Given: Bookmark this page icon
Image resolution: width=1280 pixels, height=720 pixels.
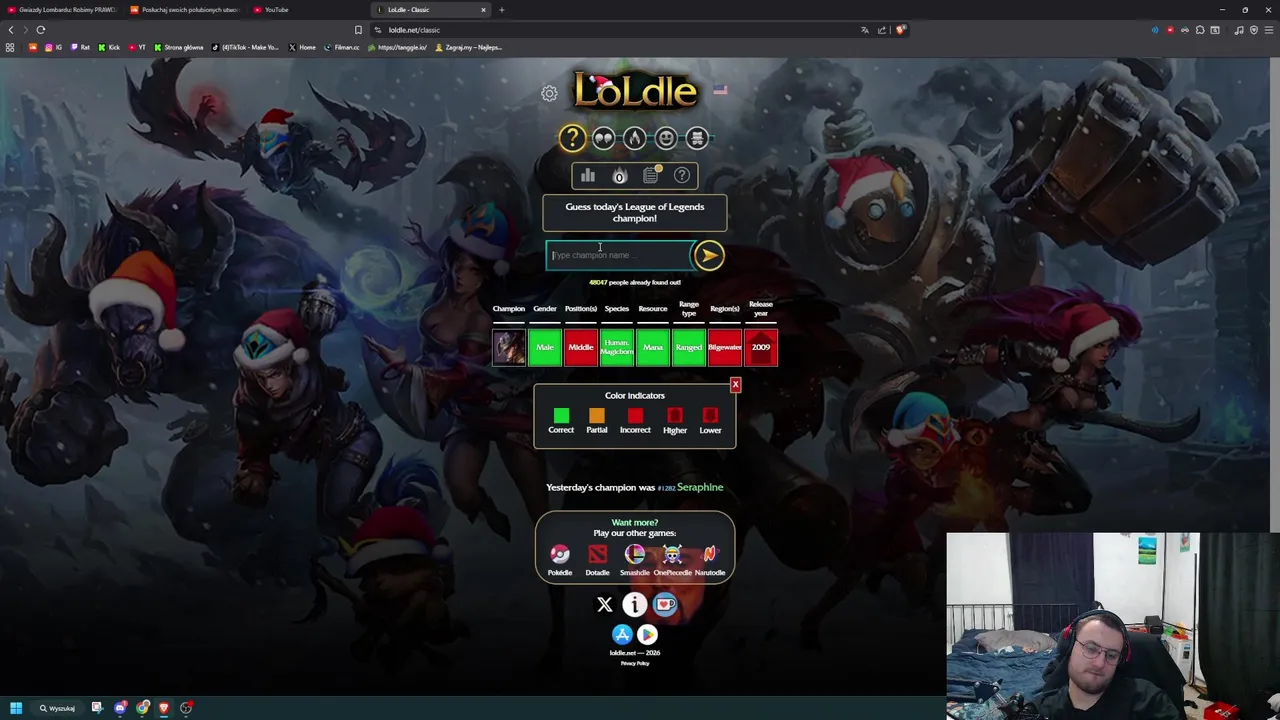Looking at the screenshot, I should click(x=358, y=30).
